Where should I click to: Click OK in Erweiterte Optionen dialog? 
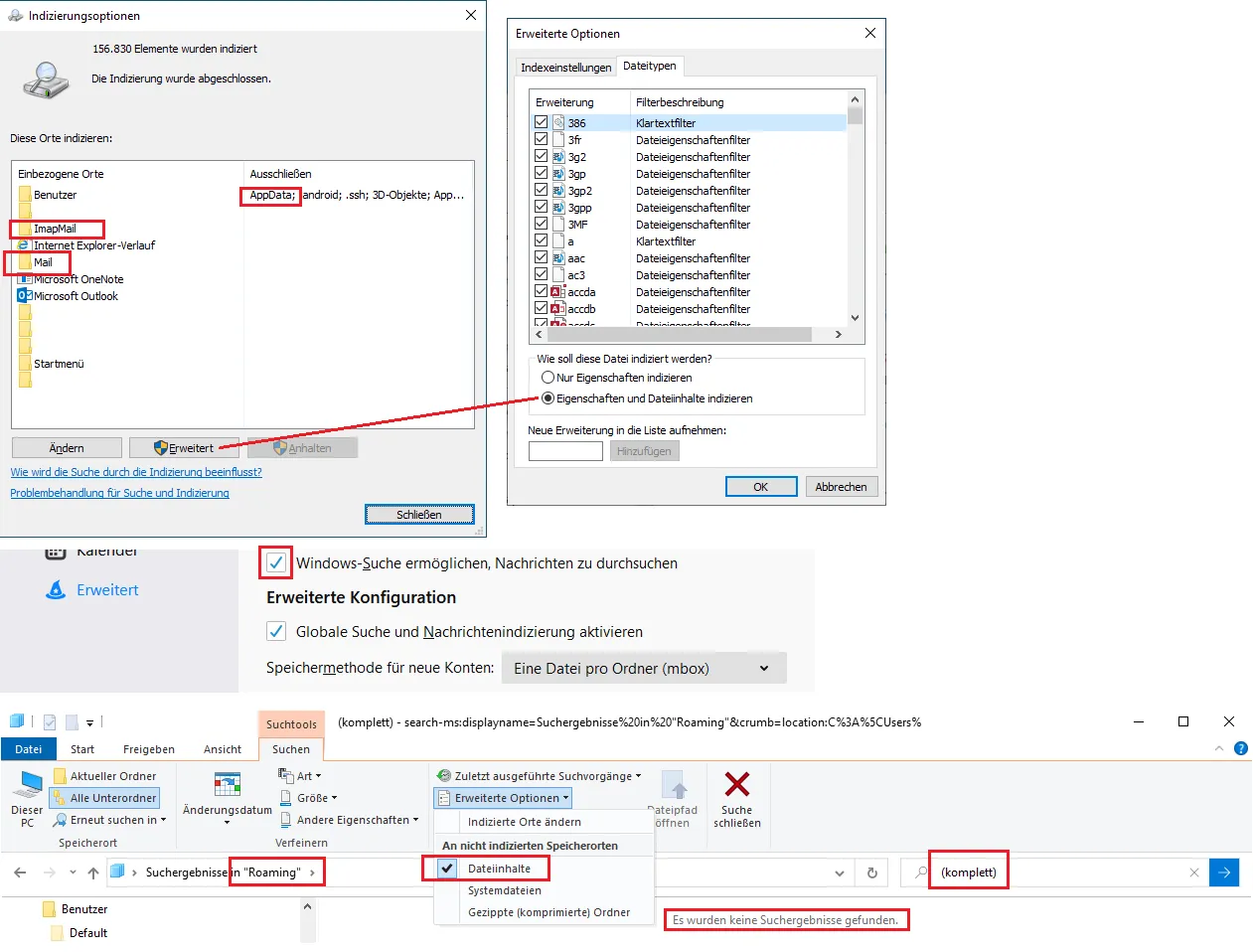coord(761,487)
